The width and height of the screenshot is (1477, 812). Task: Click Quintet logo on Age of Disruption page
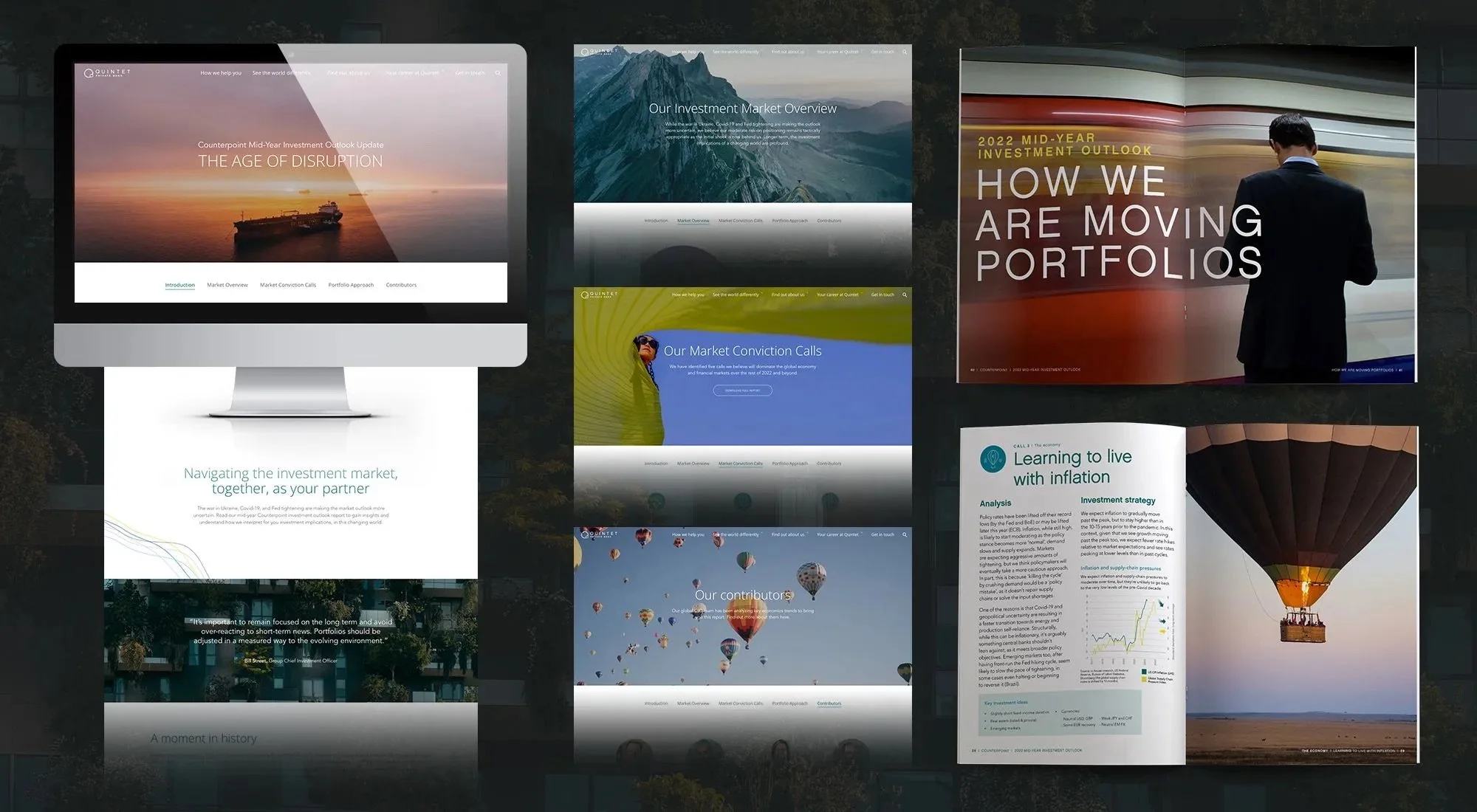point(107,72)
